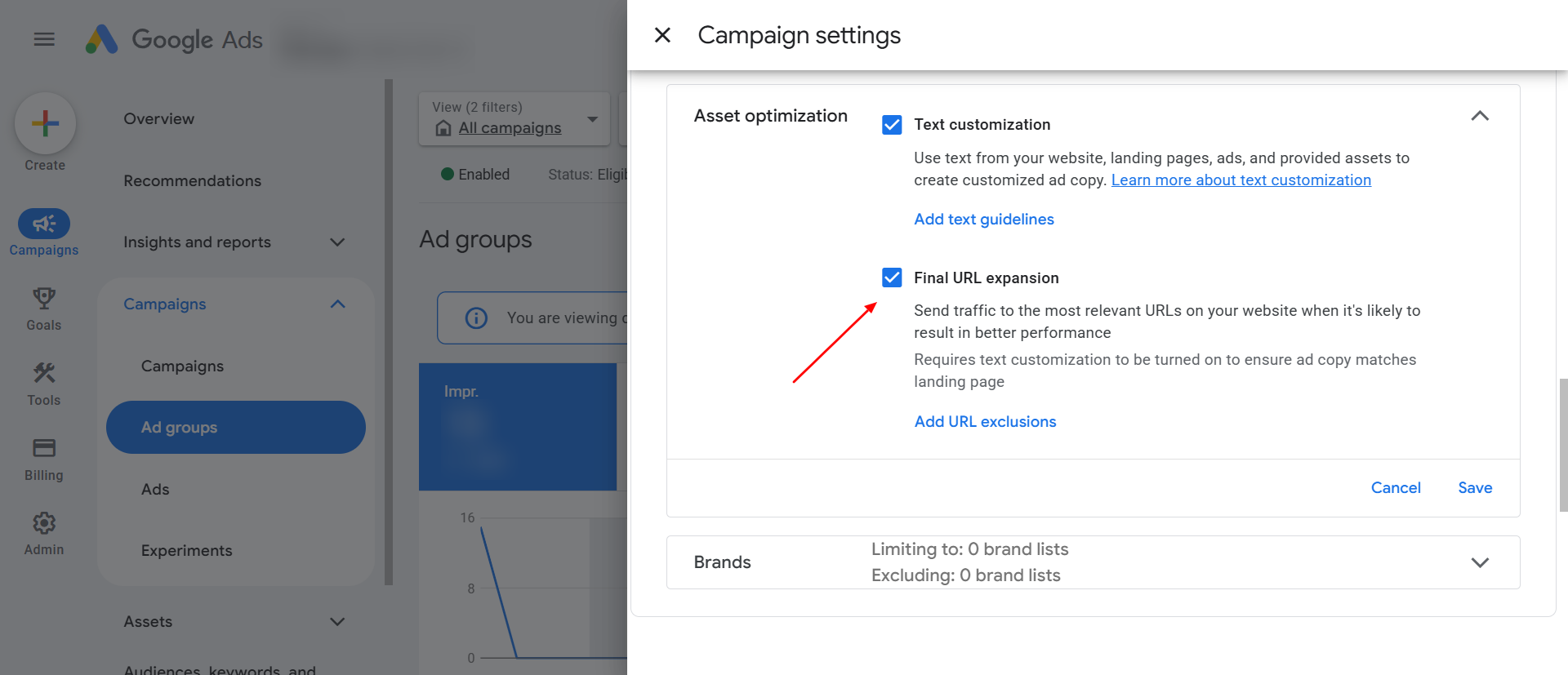Open Admin gear icon
The height and width of the screenshot is (675, 1568).
coord(44,523)
